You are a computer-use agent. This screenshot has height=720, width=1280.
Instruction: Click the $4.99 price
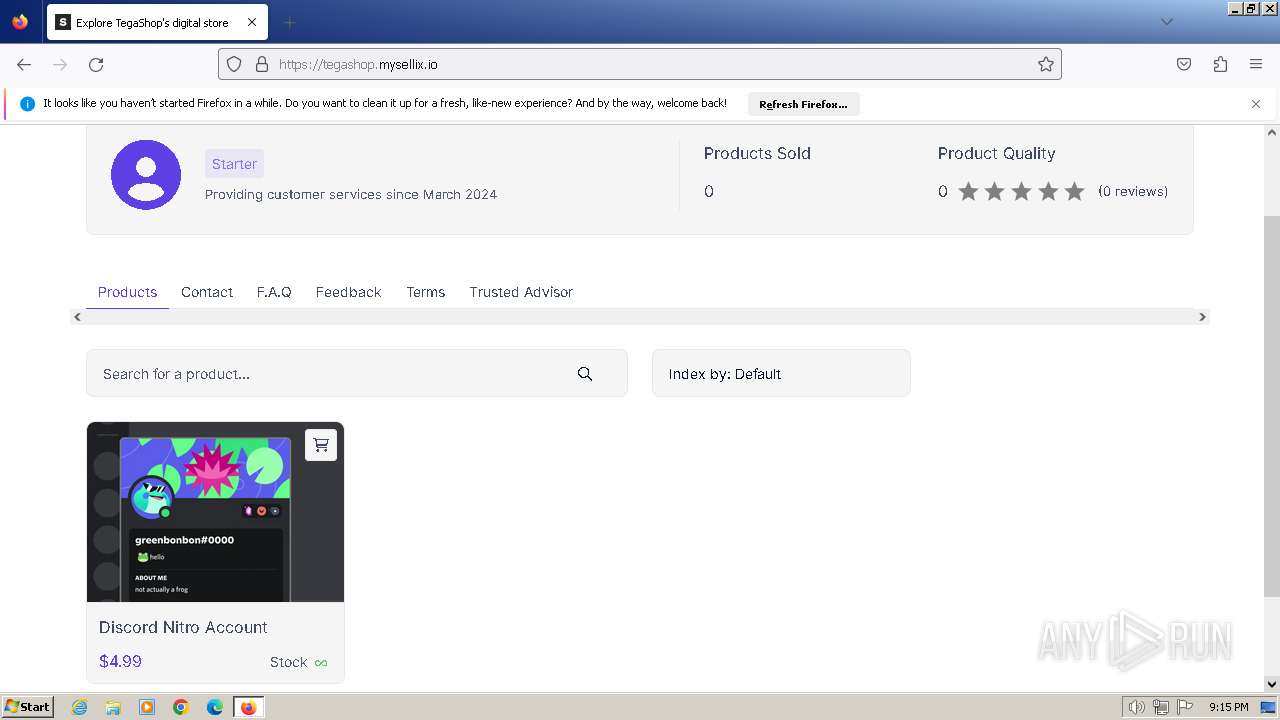click(x=120, y=661)
